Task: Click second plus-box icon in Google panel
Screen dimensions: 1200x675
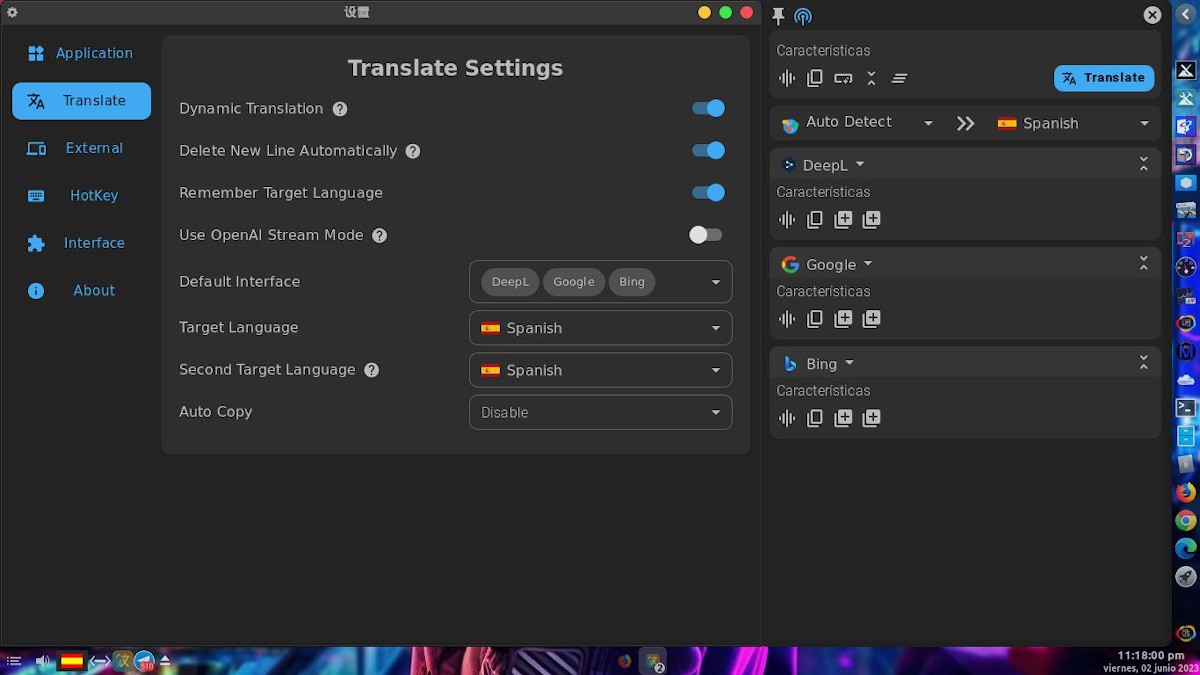Action: tap(871, 319)
